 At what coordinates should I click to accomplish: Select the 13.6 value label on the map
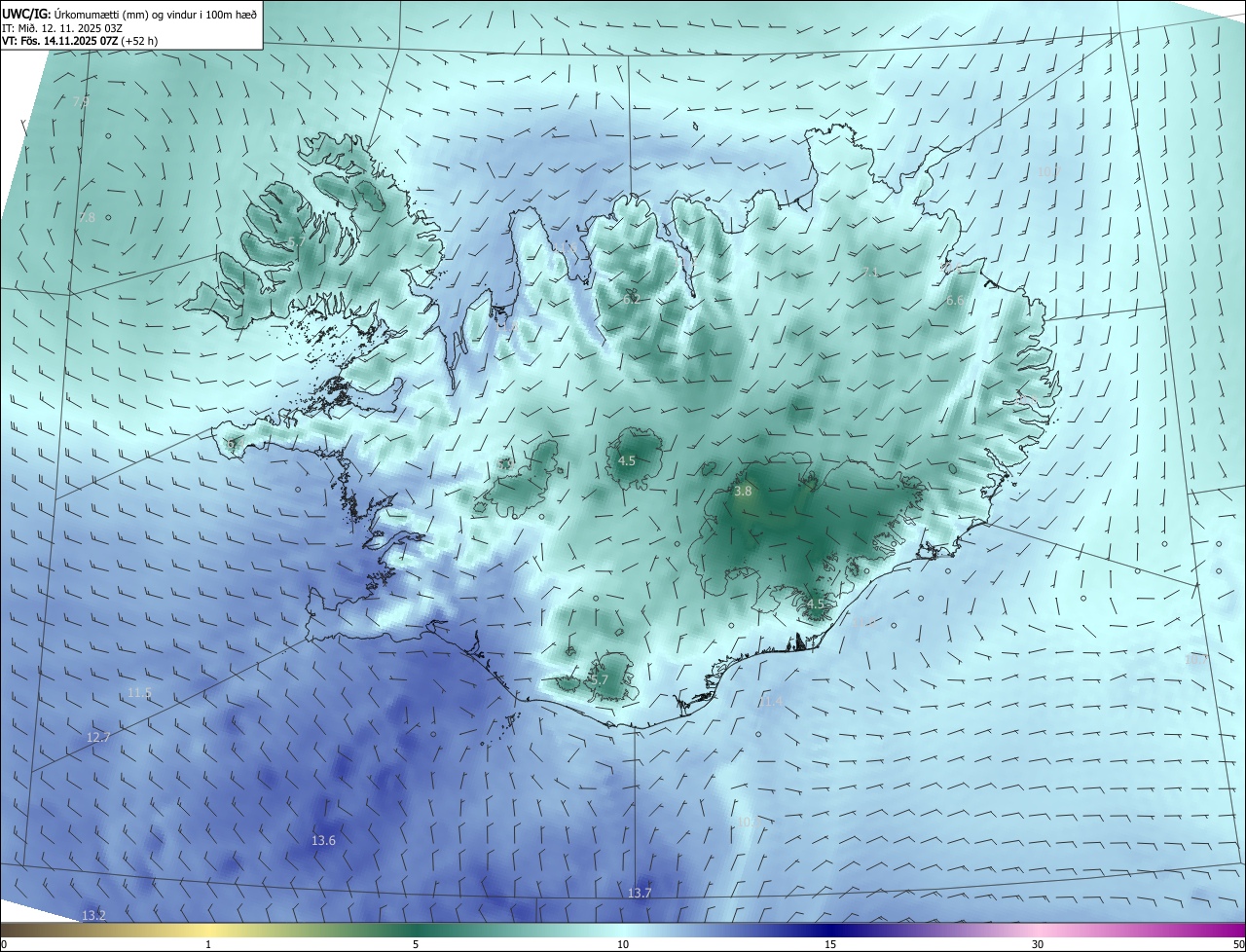pyautogui.click(x=323, y=840)
